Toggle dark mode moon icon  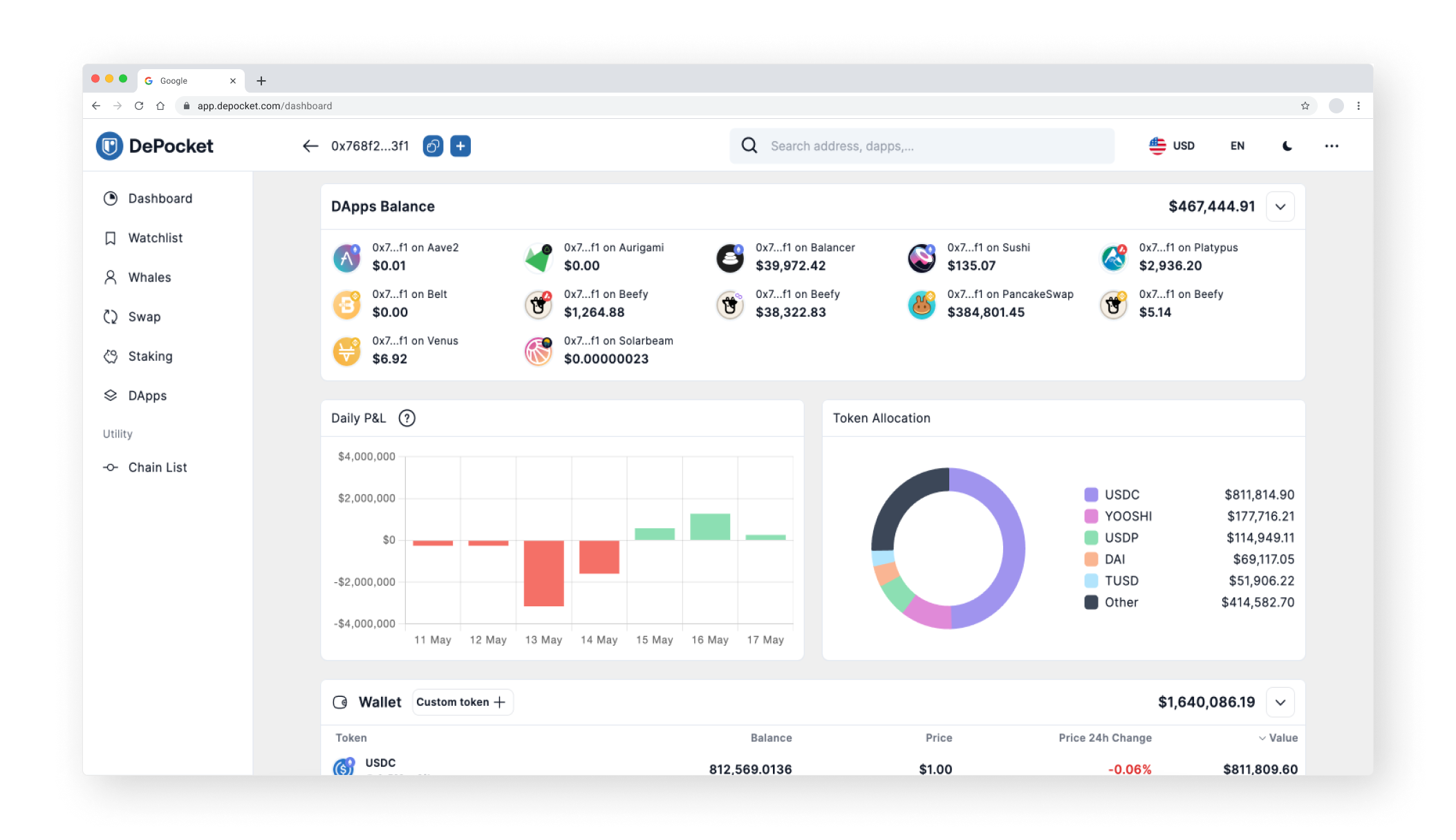[1287, 146]
